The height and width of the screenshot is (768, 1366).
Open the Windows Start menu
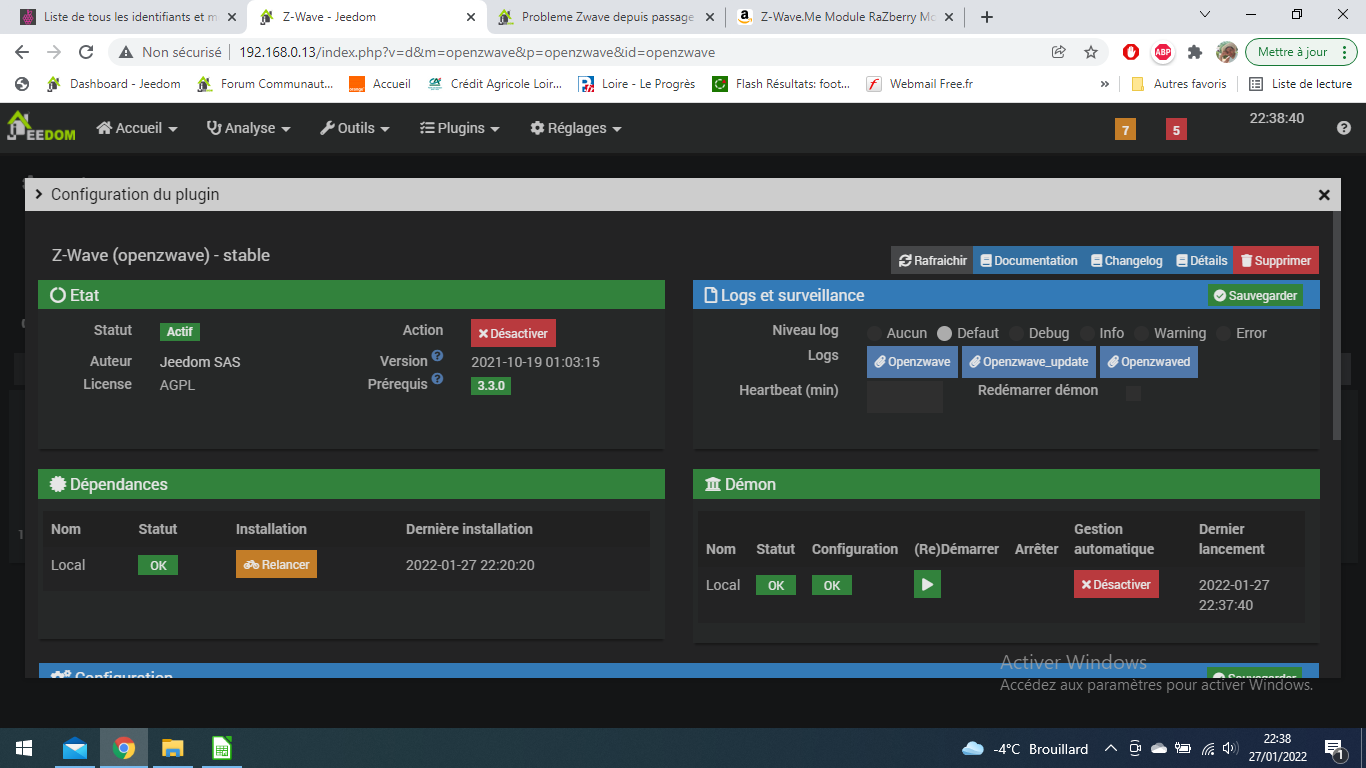tap(24, 748)
